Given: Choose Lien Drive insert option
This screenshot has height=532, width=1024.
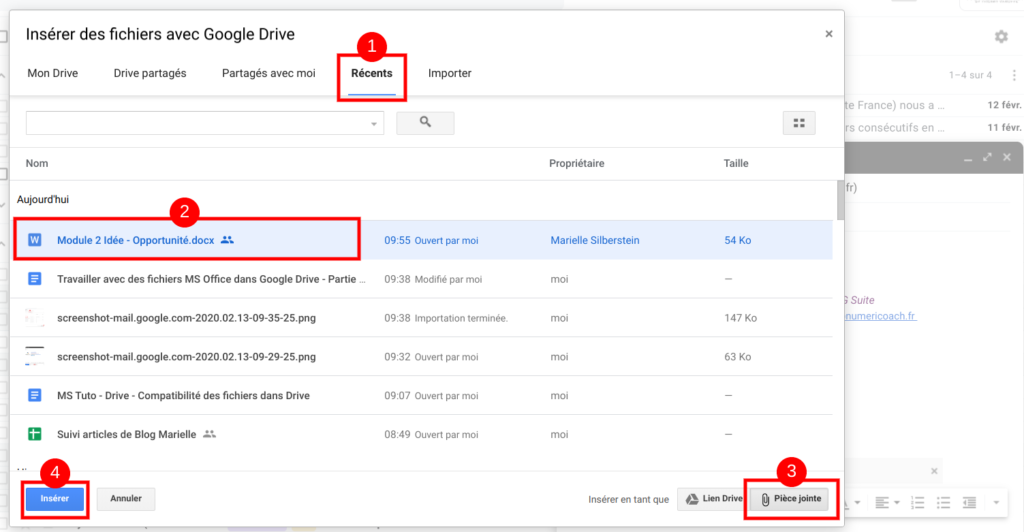Looking at the screenshot, I should 713,499.
